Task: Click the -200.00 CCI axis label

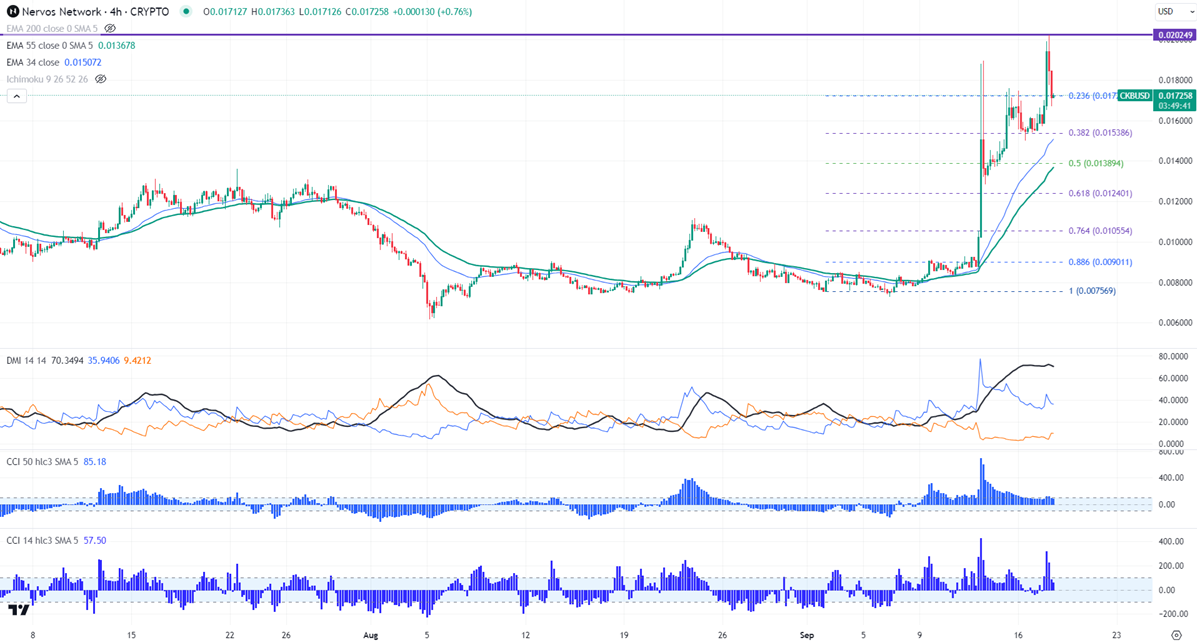Action: click(1173, 613)
